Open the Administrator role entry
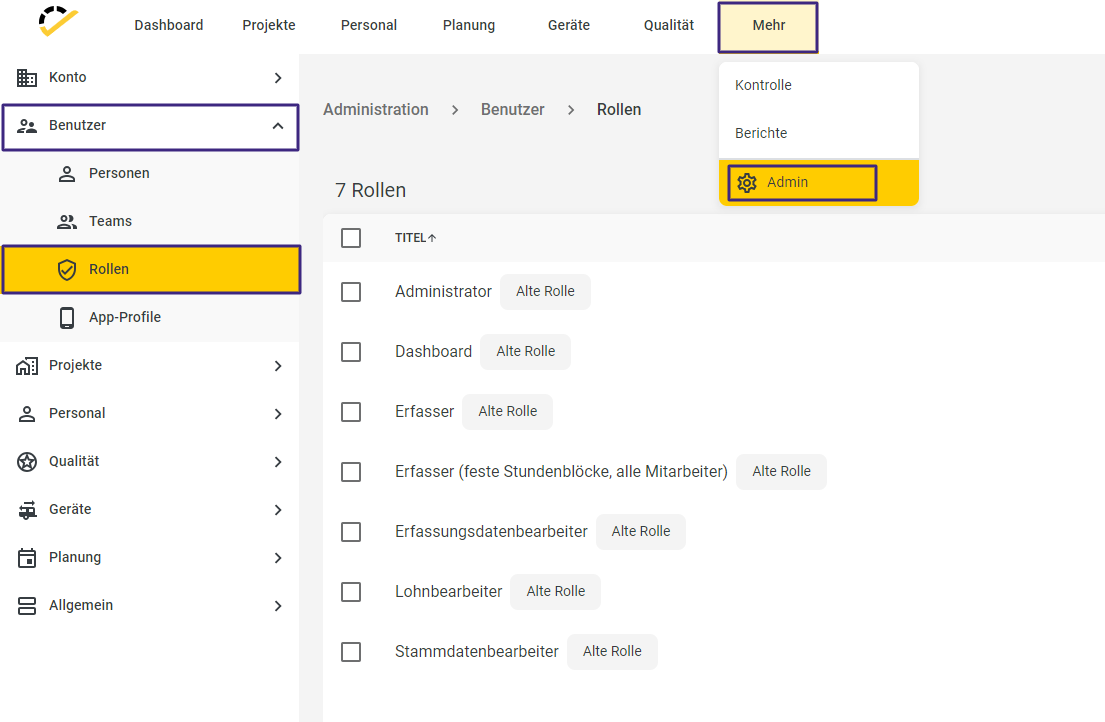Screen dimensions: 1105x722 pos(443,292)
